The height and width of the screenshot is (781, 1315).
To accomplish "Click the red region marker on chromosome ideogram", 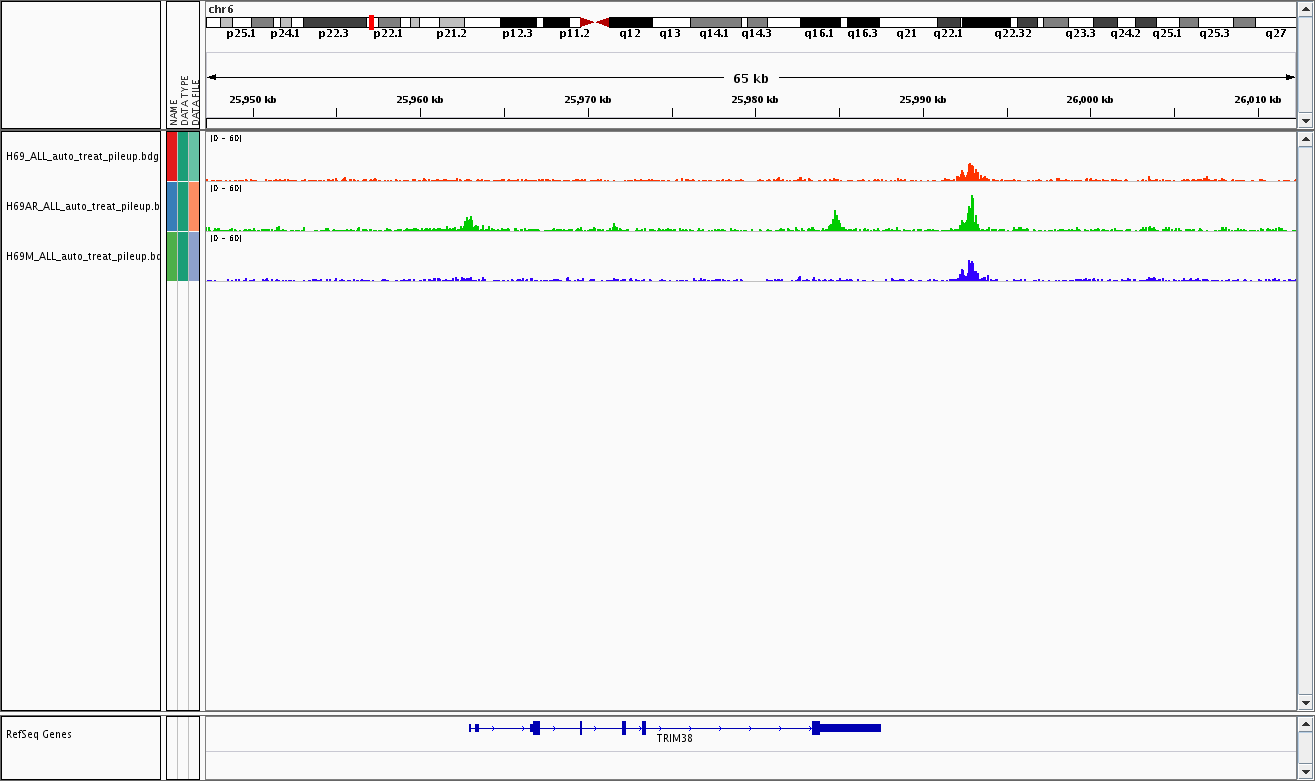I will 372,22.
